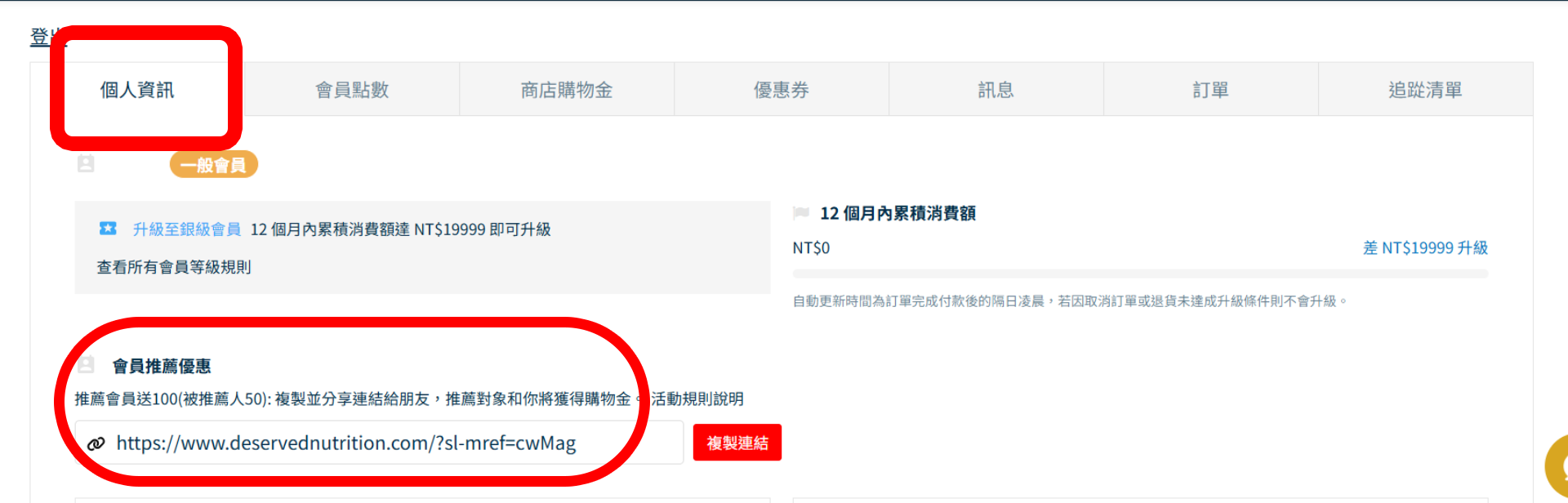
Task: Open the 訂單 tab
Action: pyautogui.click(x=1211, y=90)
